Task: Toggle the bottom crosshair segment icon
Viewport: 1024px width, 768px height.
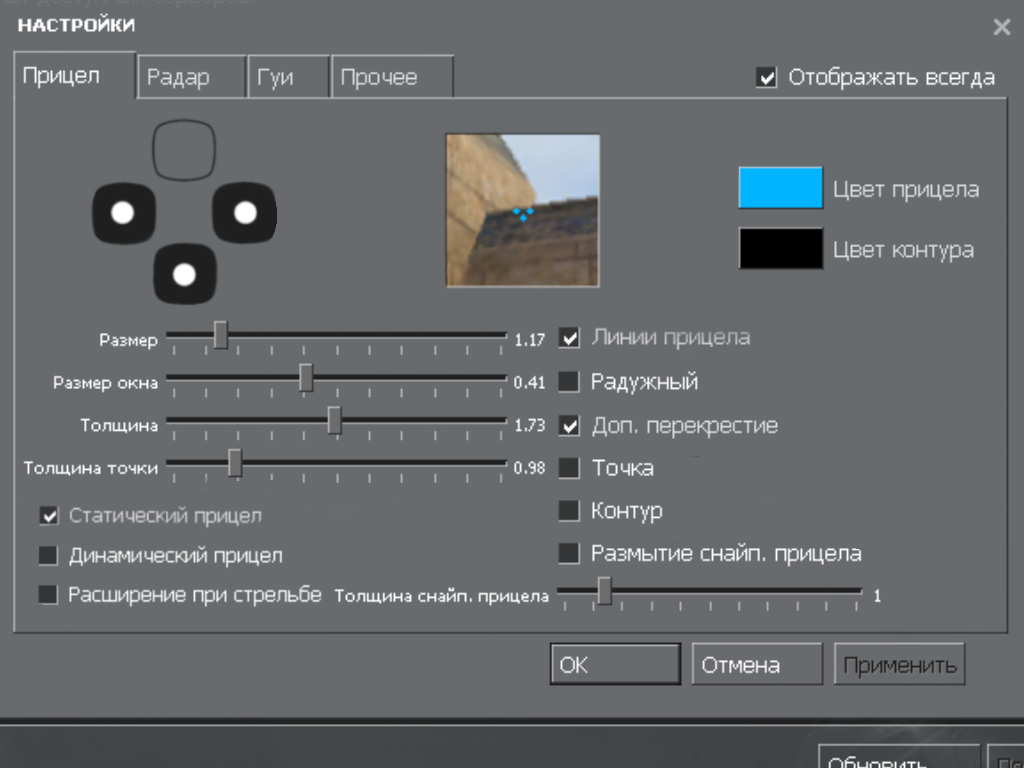Action: coord(185,273)
